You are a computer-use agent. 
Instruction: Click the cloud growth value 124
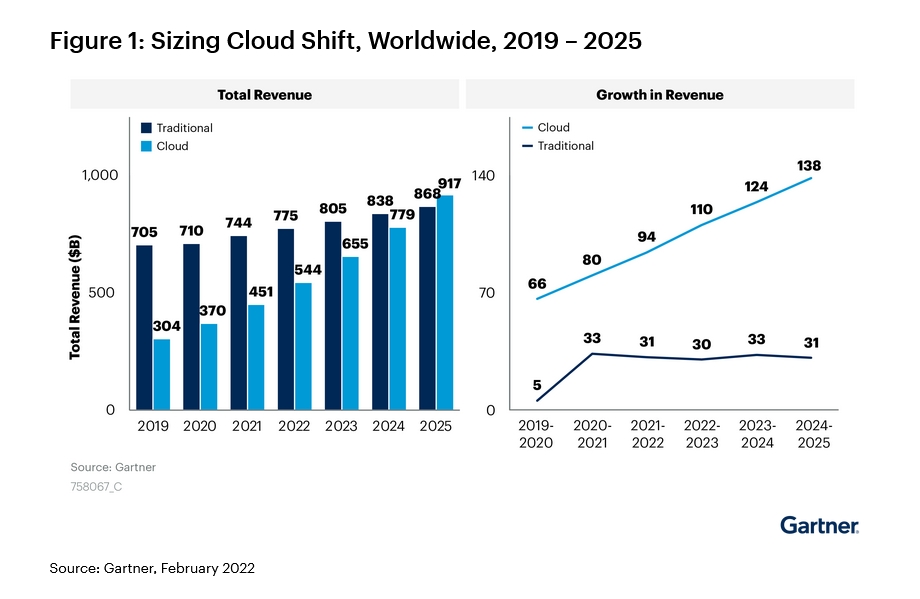tap(756, 187)
